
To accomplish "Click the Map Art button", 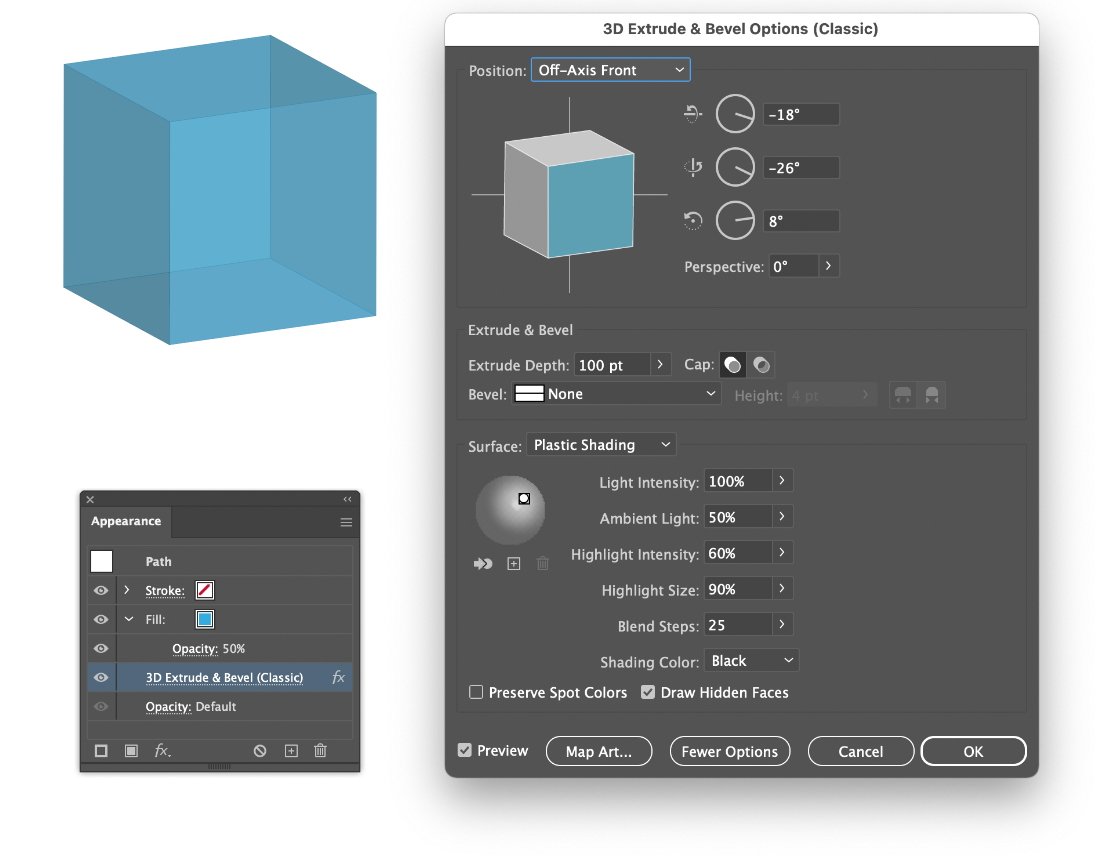I will [x=599, y=751].
